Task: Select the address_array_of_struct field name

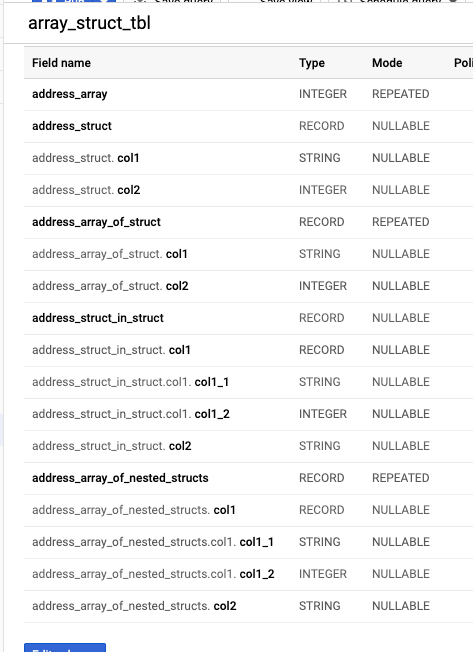Action: 96,222
